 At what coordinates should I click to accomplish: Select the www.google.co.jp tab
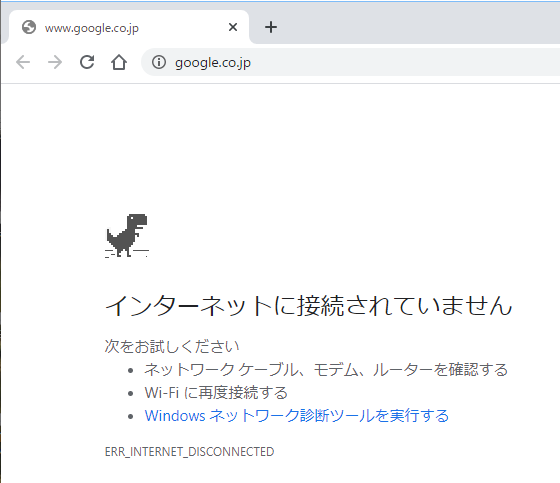129,27
